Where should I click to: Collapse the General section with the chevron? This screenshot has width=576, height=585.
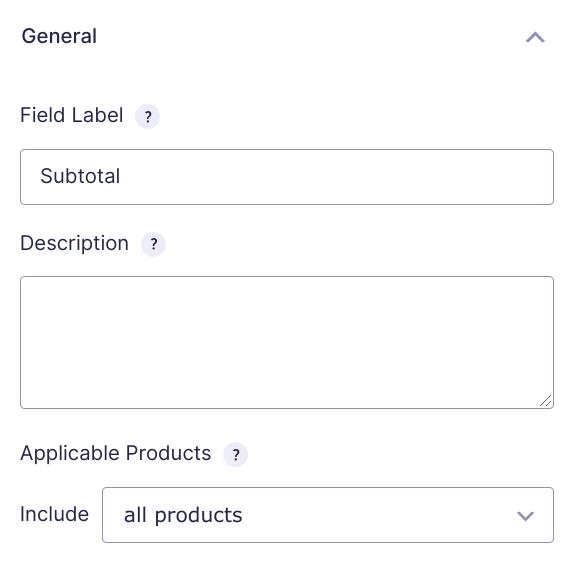pos(535,37)
